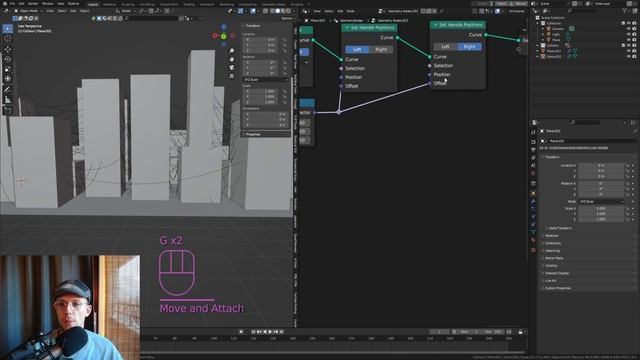This screenshot has height=360, width=640.
Task: Click play animation button in timeline
Action: pos(270,332)
